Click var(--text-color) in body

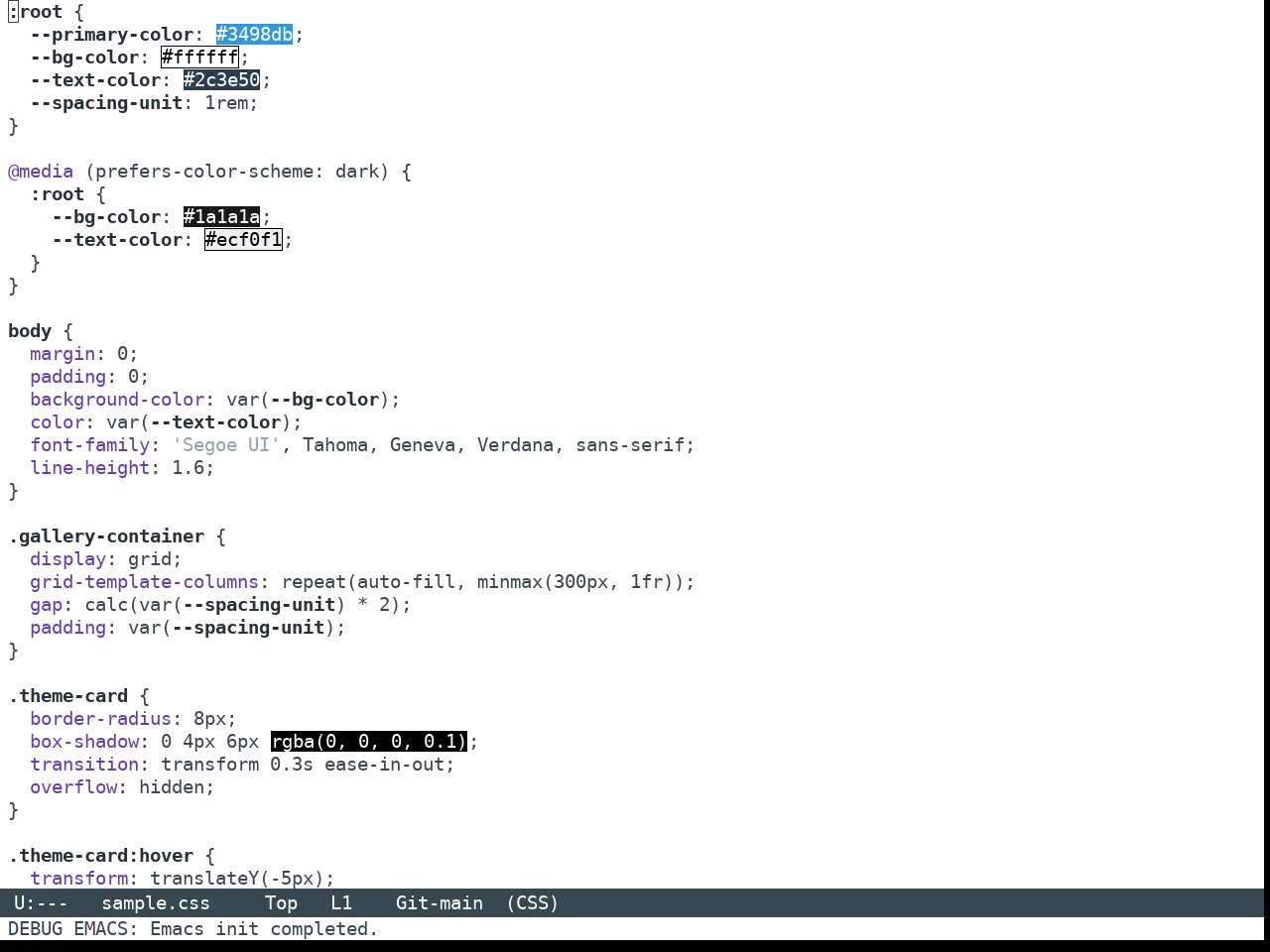[199, 421]
